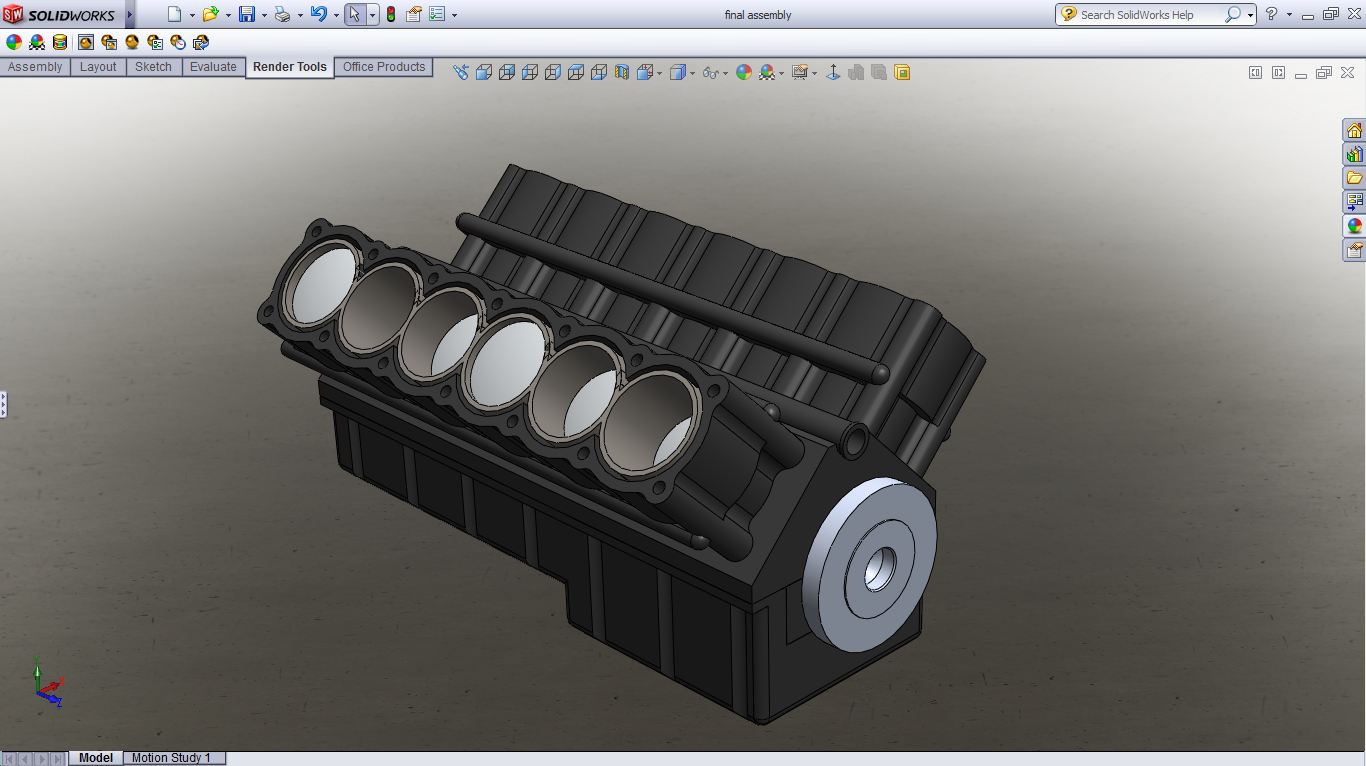Screen dimensions: 1366x766
Task: Select the fifth cube display style icon
Action: [x=576, y=72]
